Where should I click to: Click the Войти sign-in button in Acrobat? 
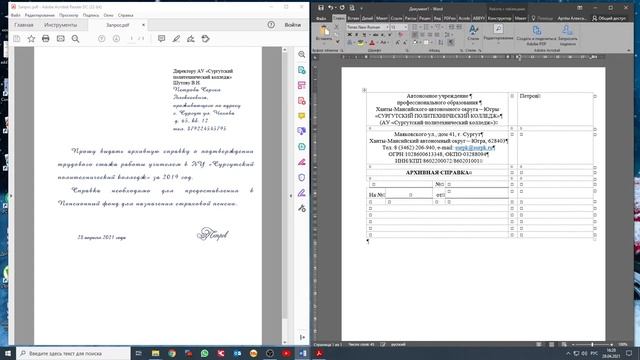click(x=293, y=25)
